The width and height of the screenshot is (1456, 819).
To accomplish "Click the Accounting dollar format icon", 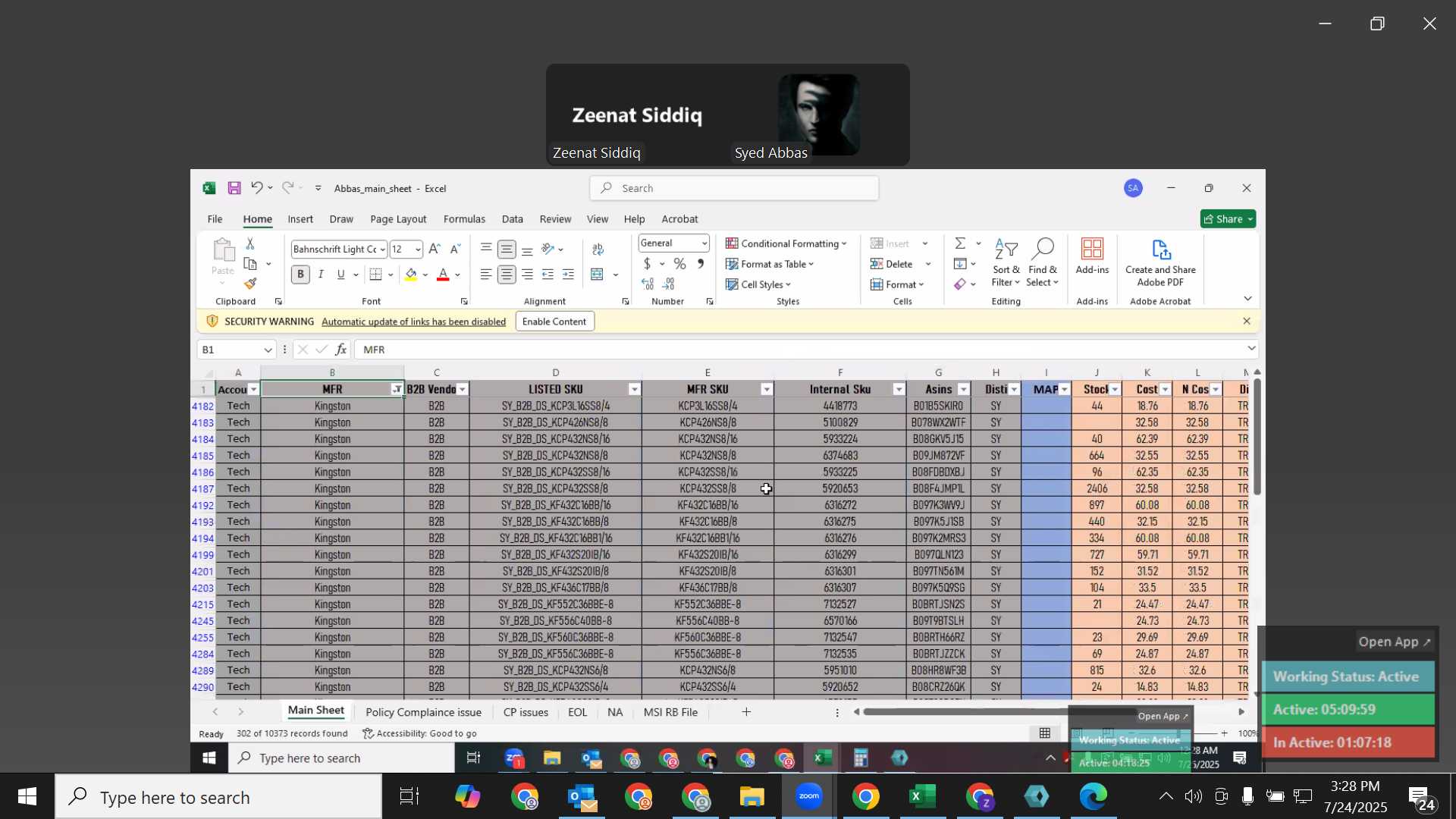I will pyautogui.click(x=647, y=264).
